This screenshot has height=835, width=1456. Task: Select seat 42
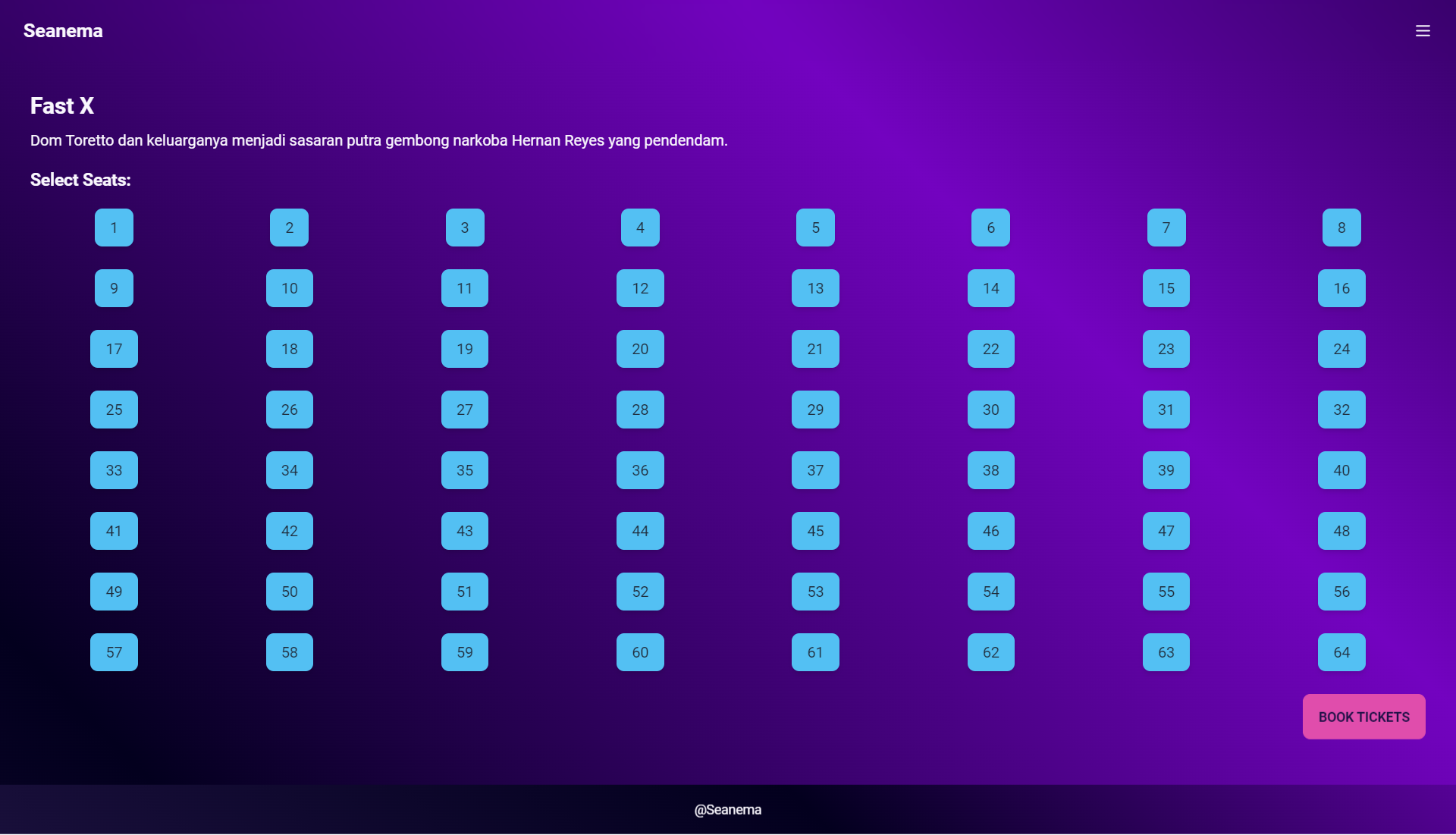tap(290, 531)
